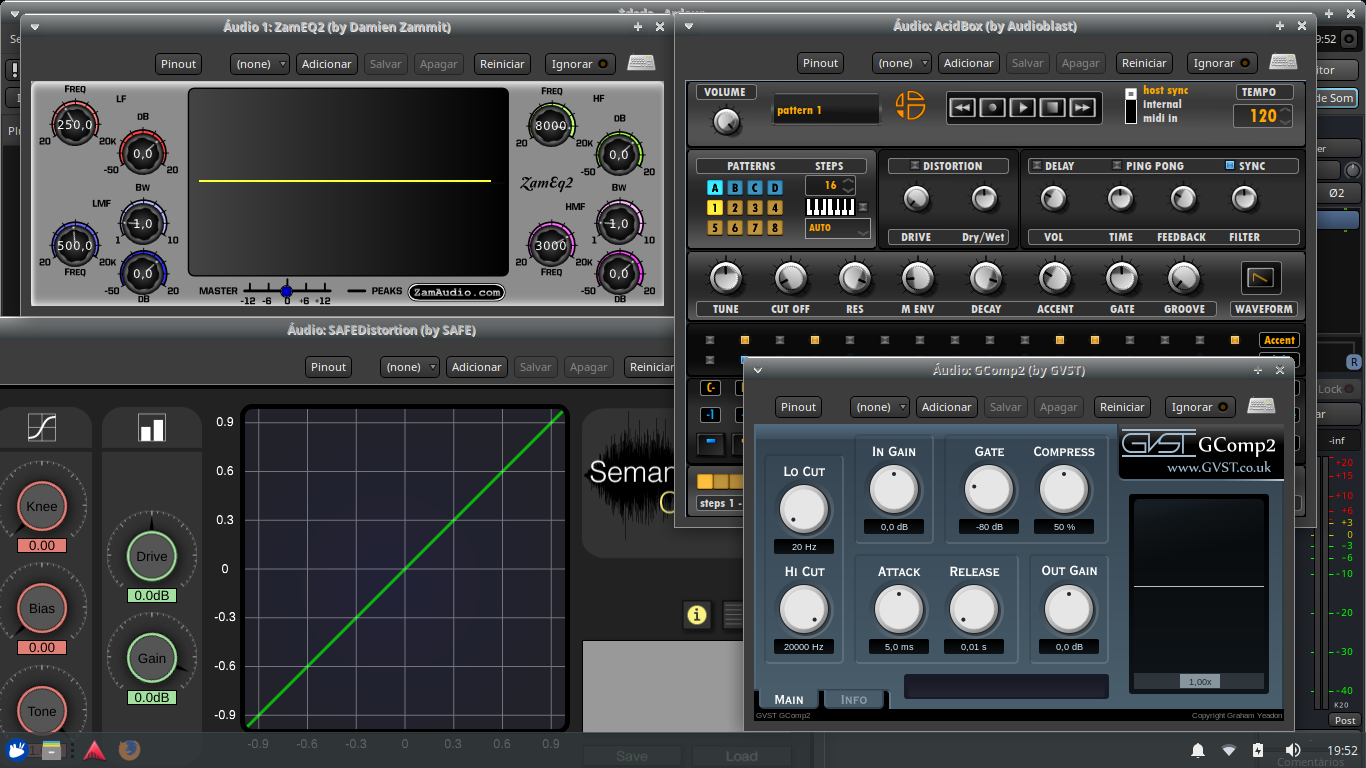Click the orange circular AcidBox logo icon
The height and width of the screenshot is (768, 1366).
(910, 104)
